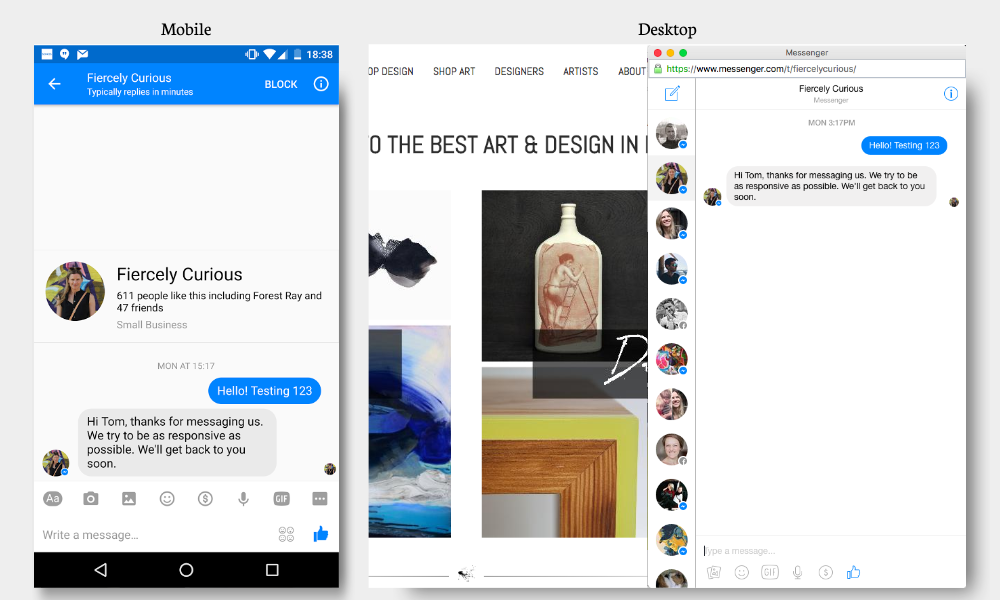
Task: Open the conversation info icon in desktop Messenger
Action: [x=951, y=94]
